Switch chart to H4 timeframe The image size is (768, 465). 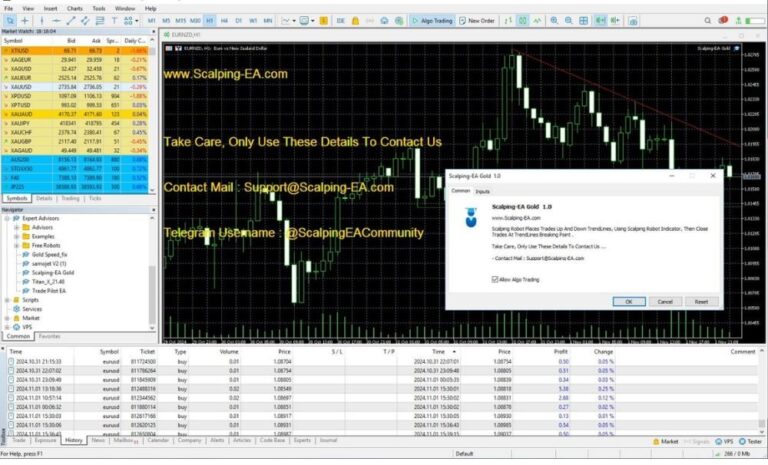click(224, 21)
